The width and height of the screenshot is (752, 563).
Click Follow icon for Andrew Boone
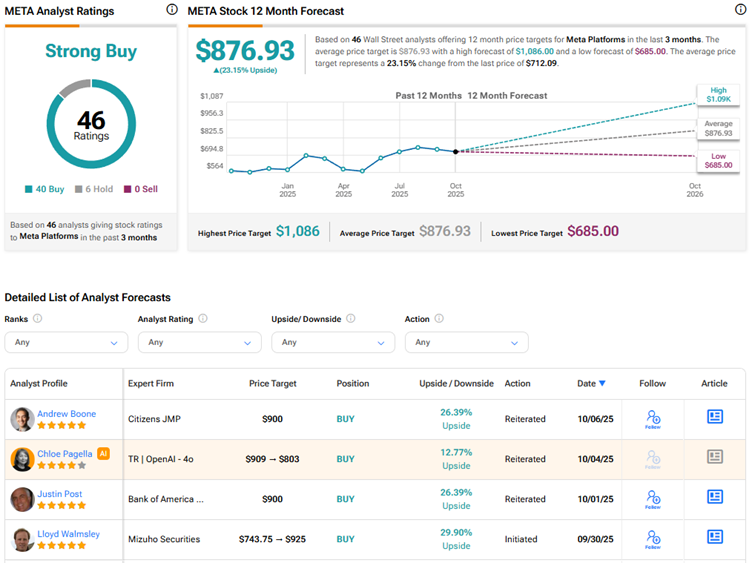(x=653, y=419)
